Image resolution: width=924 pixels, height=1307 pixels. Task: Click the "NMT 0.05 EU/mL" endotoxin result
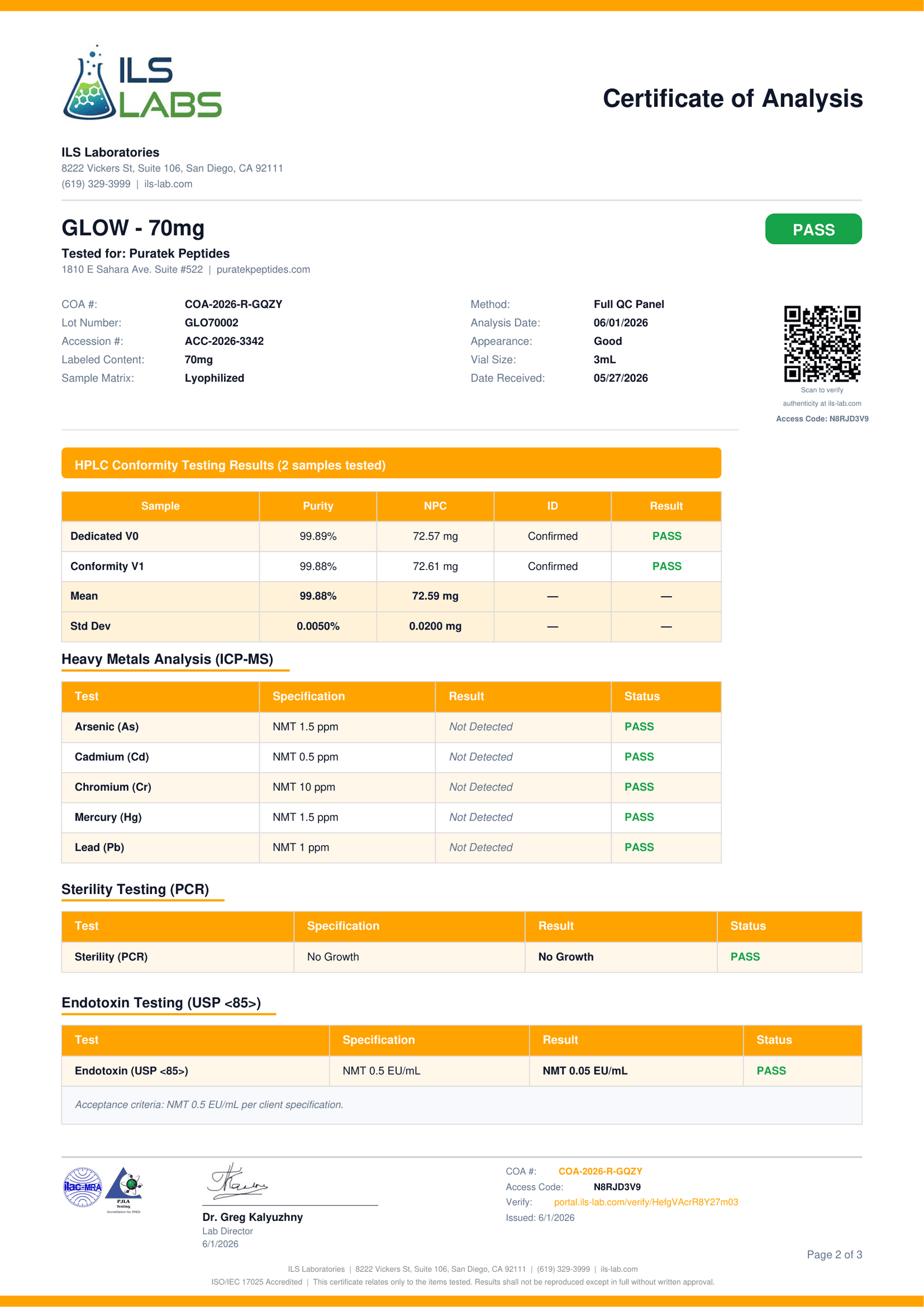tap(585, 1071)
